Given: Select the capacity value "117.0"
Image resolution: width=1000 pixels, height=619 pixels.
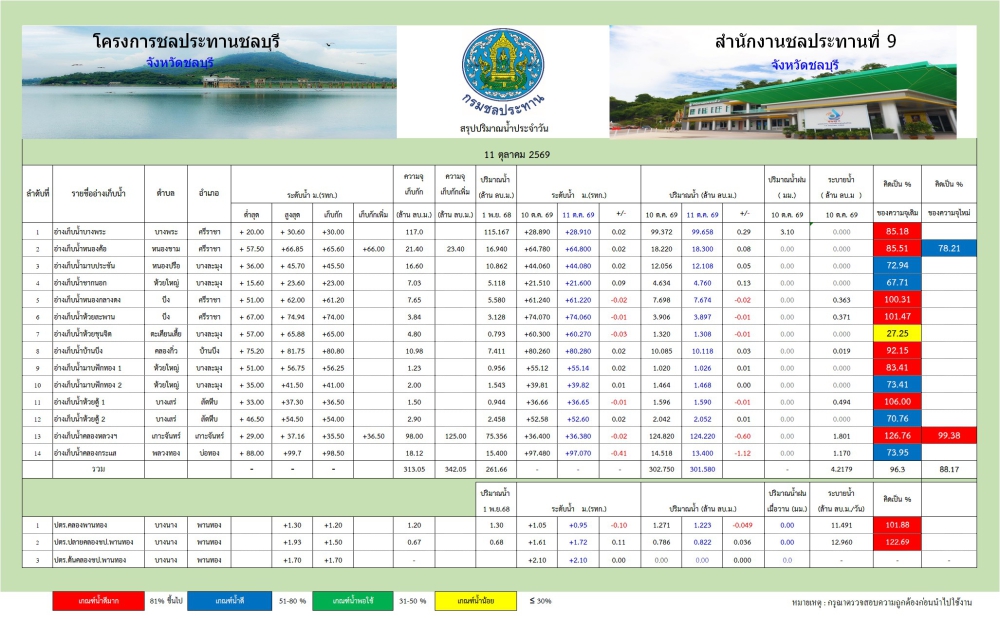Looking at the screenshot, I should pyautogui.click(x=414, y=232).
